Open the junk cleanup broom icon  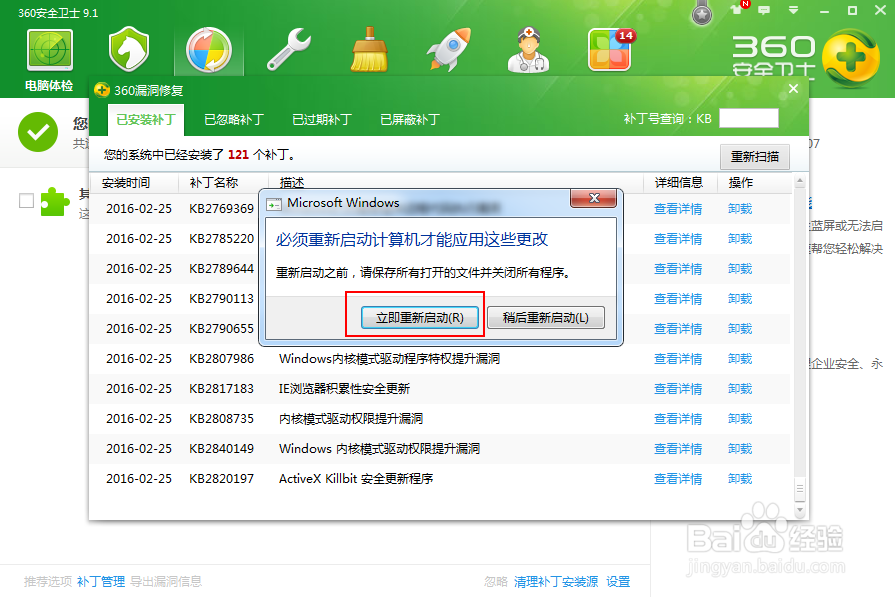369,50
